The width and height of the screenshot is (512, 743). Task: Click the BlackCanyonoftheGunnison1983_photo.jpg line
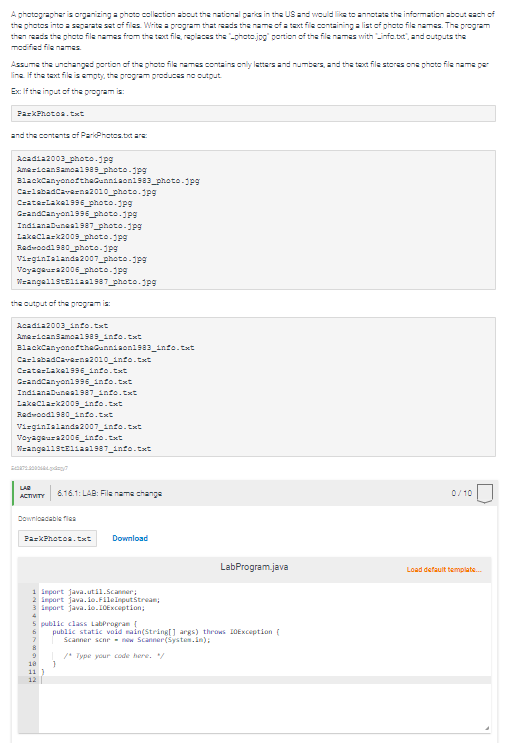click(x=108, y=181)
